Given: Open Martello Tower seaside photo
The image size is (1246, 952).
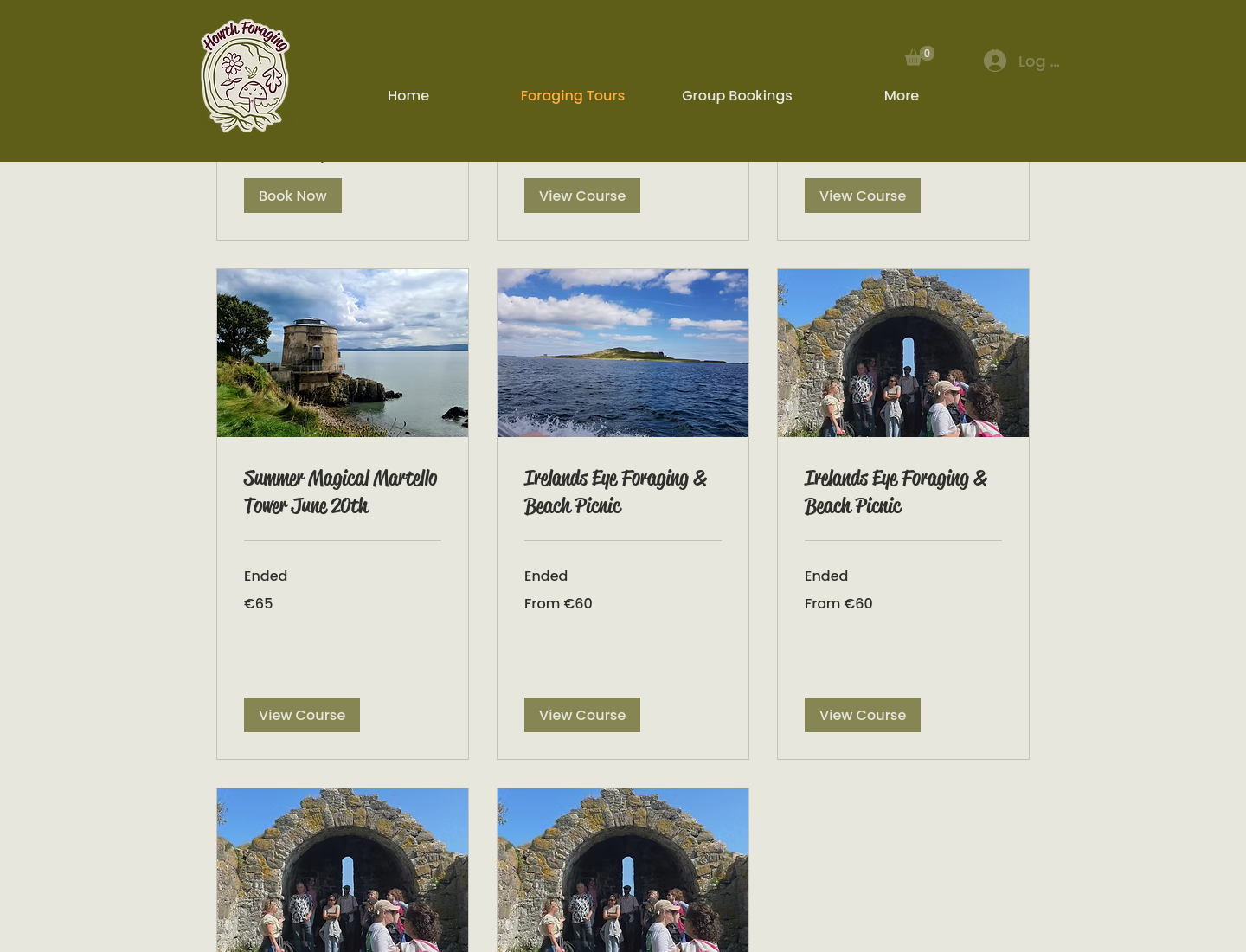Looking at the screenshot, I should pos(343,353).
